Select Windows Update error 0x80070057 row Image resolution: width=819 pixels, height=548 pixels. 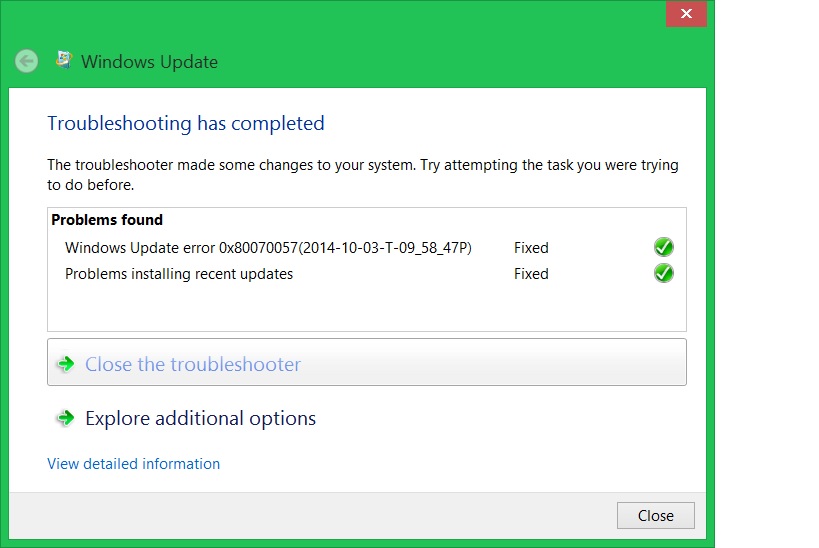pyautogui.click(x=367, y=248)
